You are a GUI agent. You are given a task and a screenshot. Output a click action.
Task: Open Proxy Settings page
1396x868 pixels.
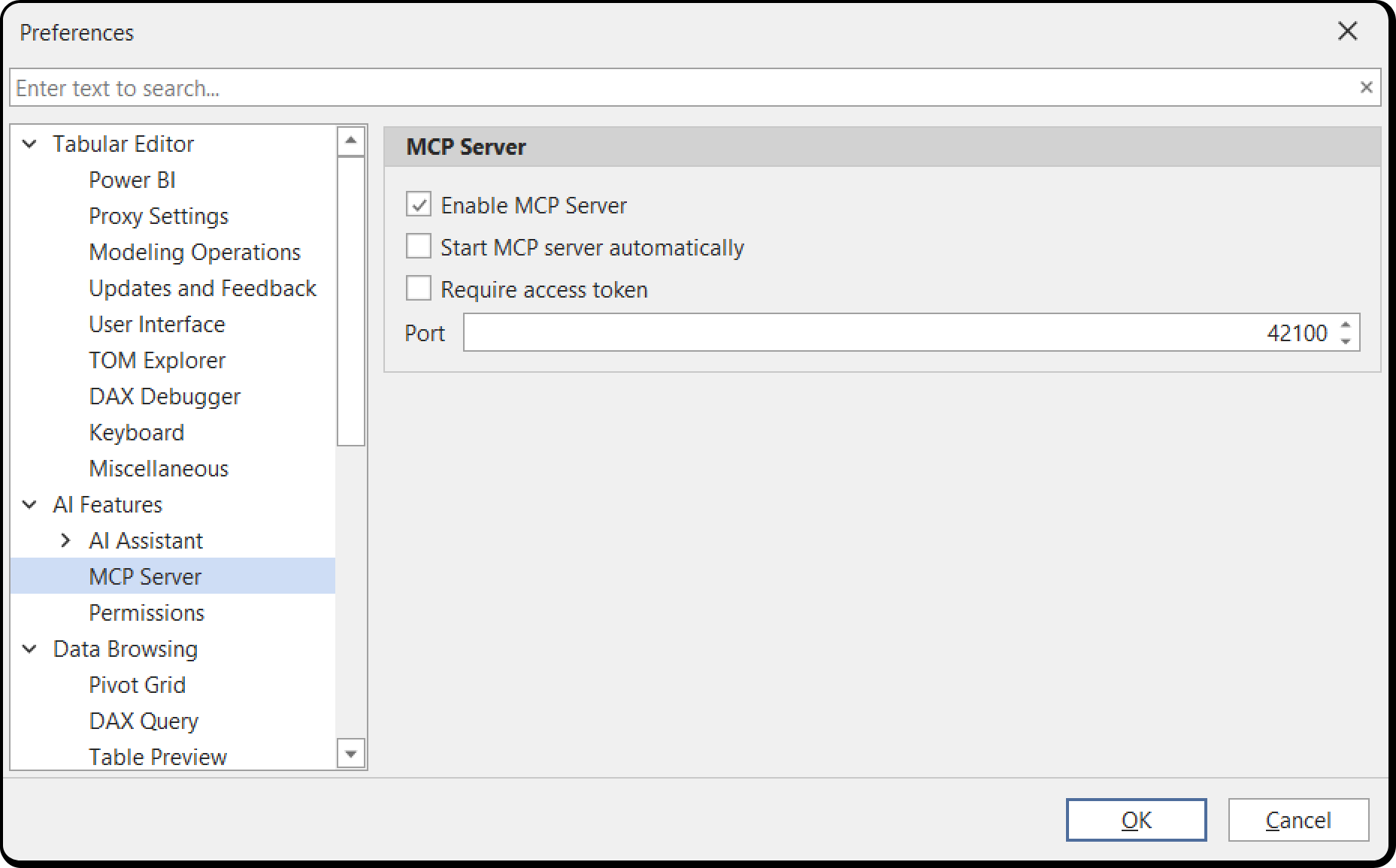[159, 216]
